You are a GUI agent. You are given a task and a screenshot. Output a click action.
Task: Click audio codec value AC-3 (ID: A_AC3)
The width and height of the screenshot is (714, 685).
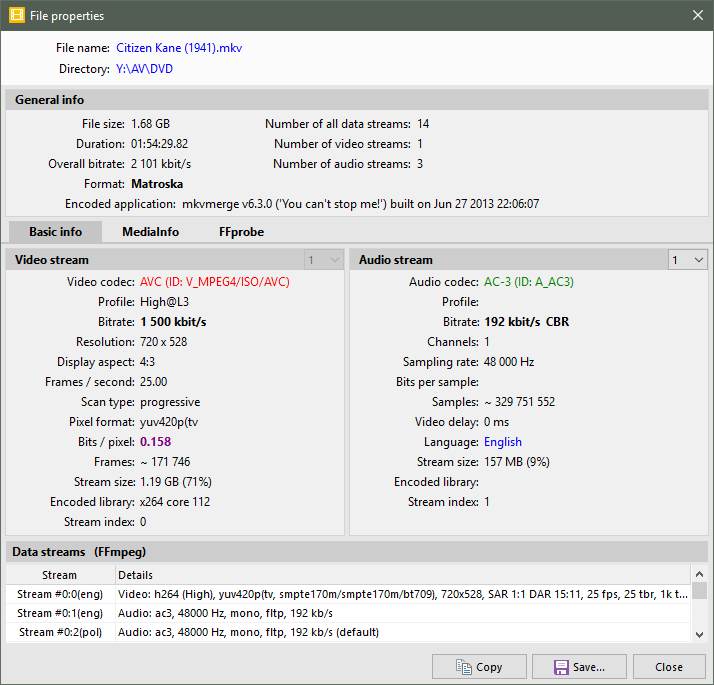tap(529, 282)
